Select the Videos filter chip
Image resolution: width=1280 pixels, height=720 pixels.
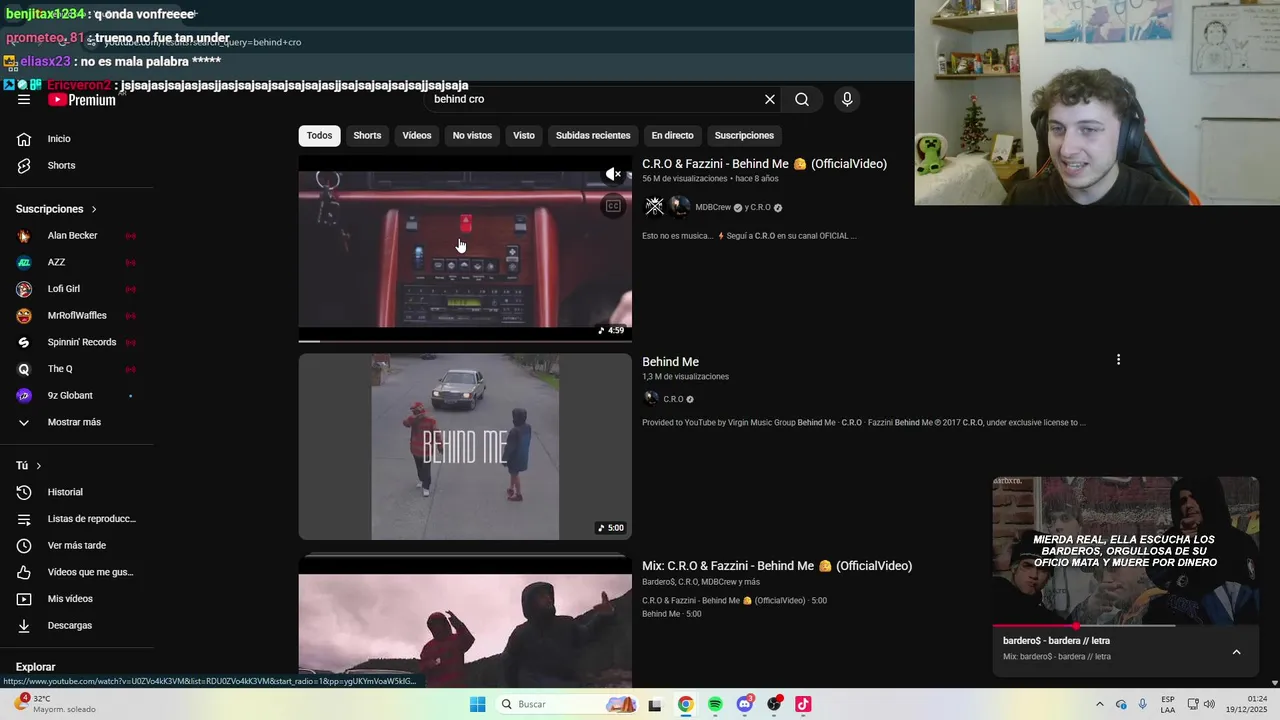click(417, 135)
